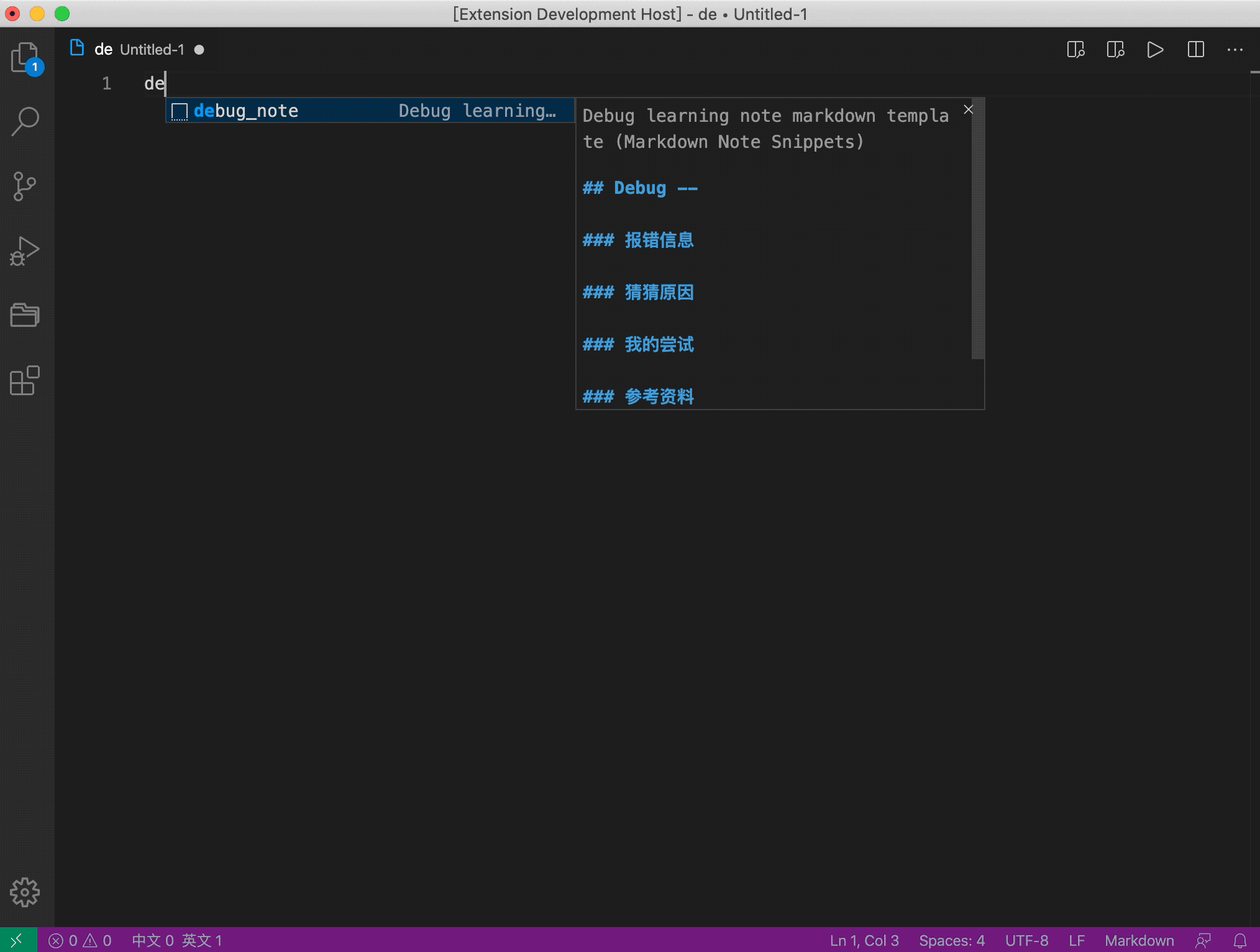1260x952 pixels.
Task: Click the Manage gear icon
Action: pyautogui.click(x=25, y=892)
